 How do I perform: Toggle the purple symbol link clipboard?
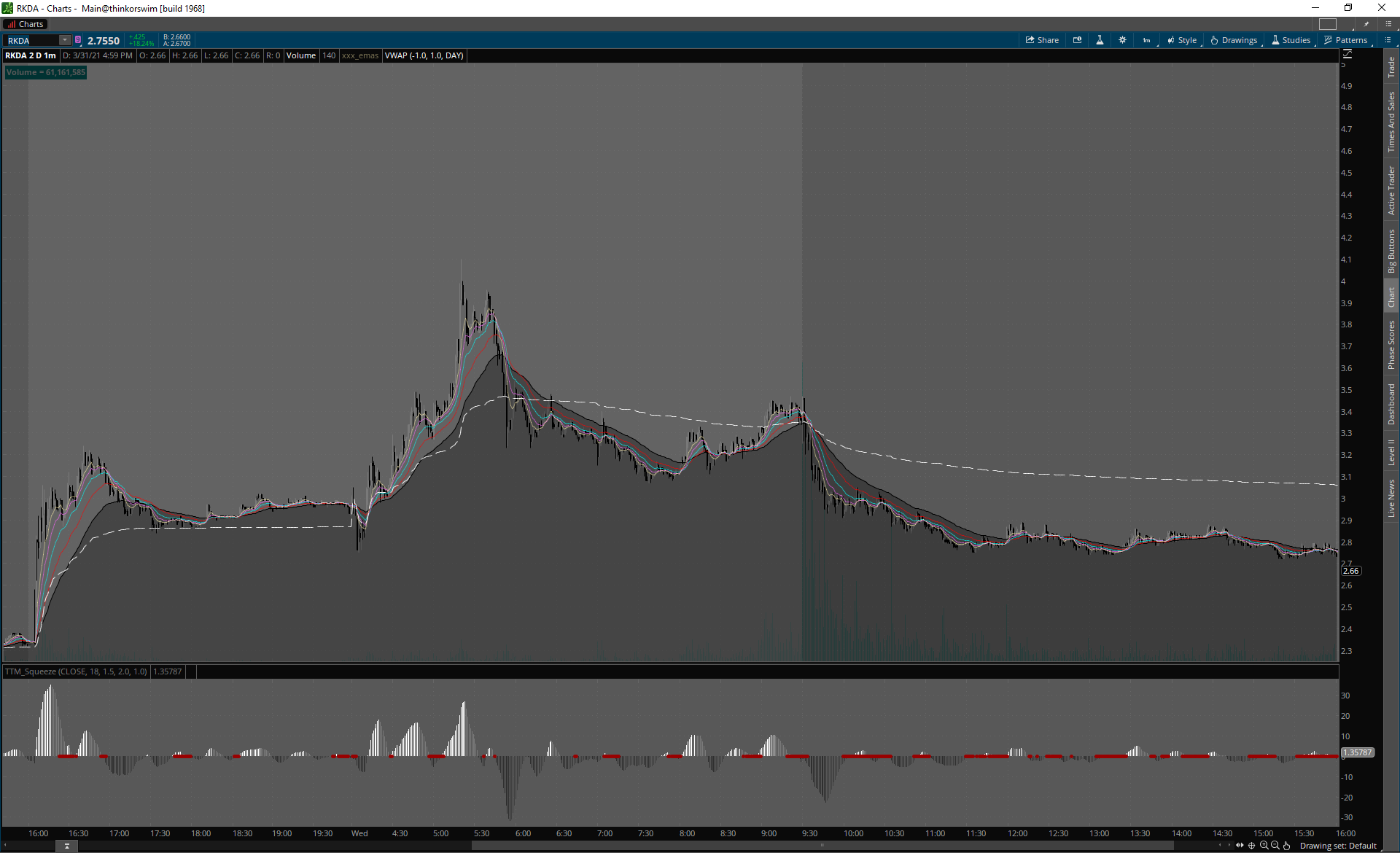pos(78,40)
